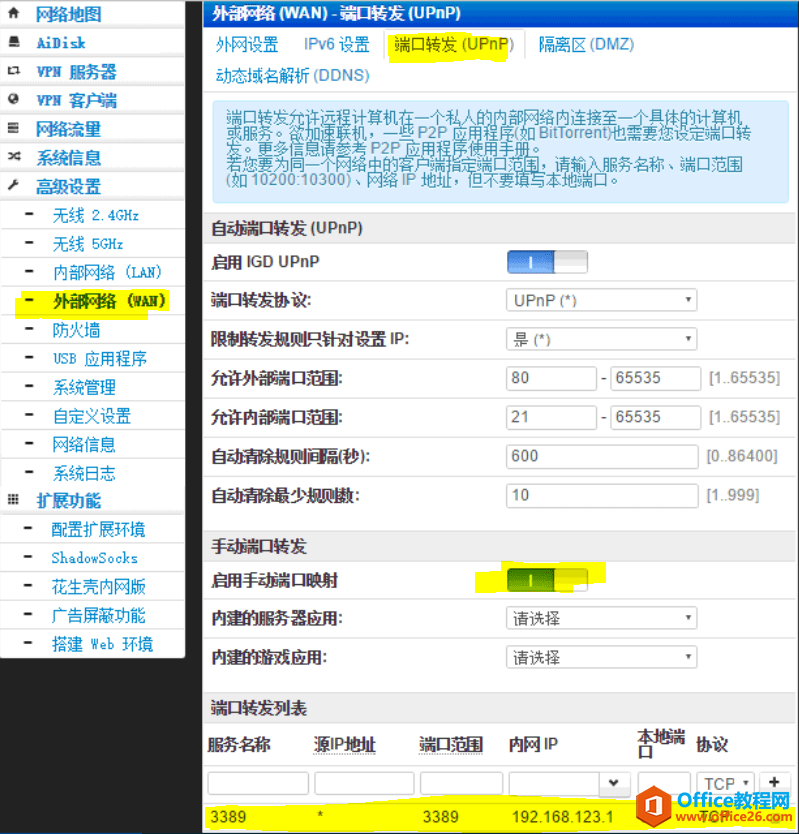Viewport: 799px width, 834px height.
Task: Expand the 扩展功能 menu
Action: (x=68, y=501)
